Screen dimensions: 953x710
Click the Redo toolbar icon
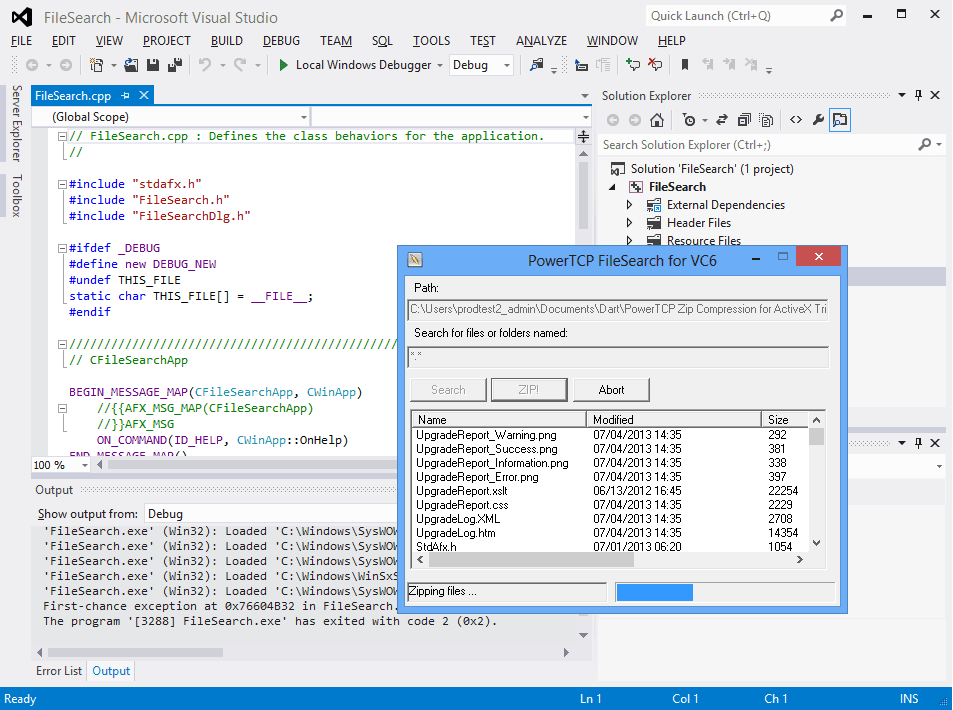tap(240, 65)
